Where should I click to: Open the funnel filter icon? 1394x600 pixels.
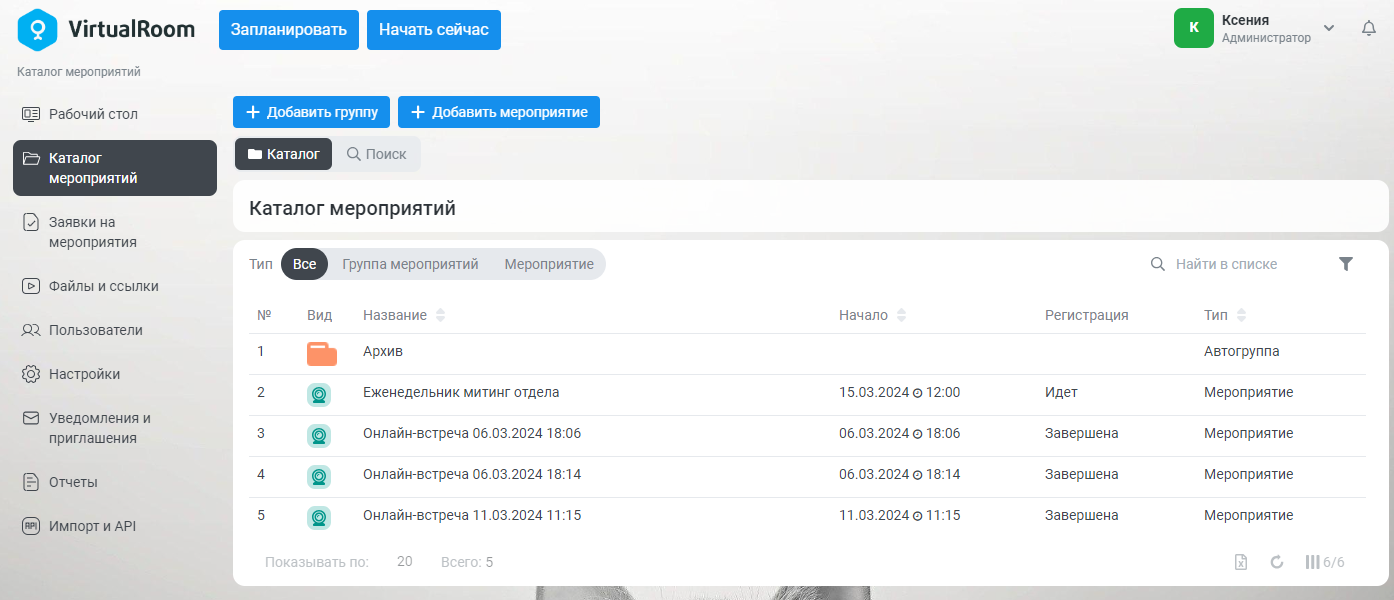point(1346,264)
